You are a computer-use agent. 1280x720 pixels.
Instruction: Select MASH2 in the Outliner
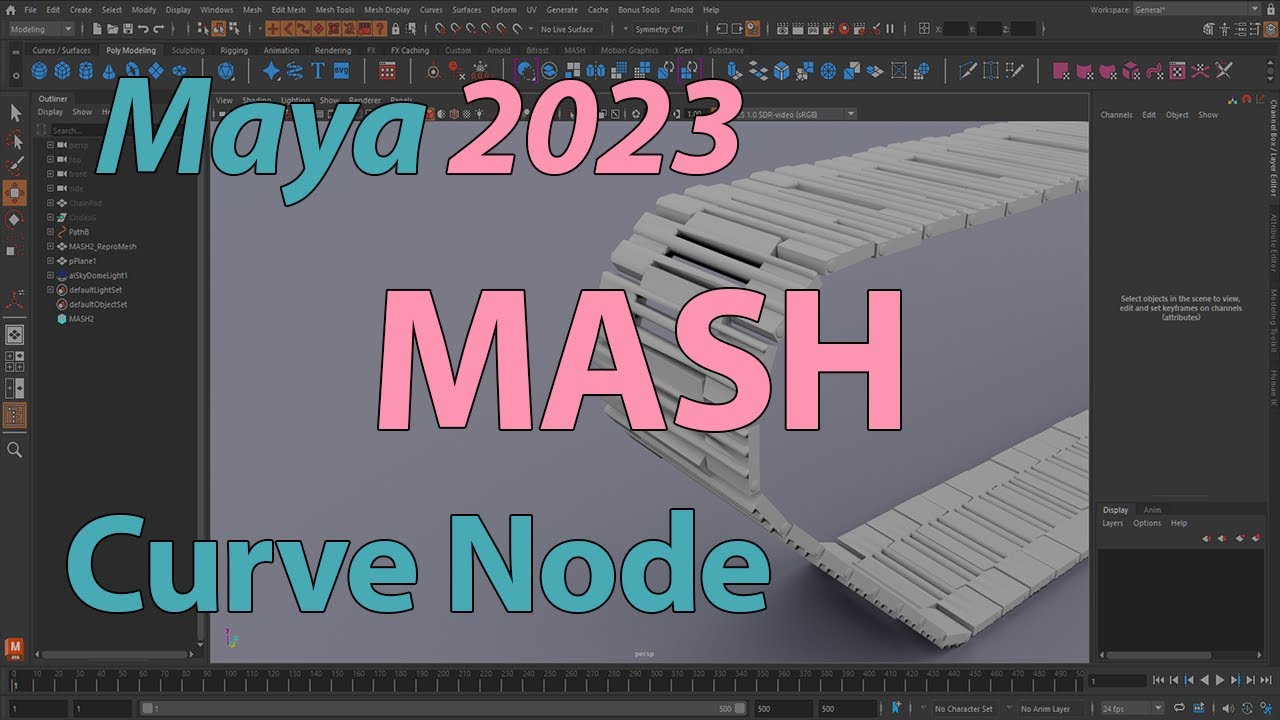pos(81,319)
